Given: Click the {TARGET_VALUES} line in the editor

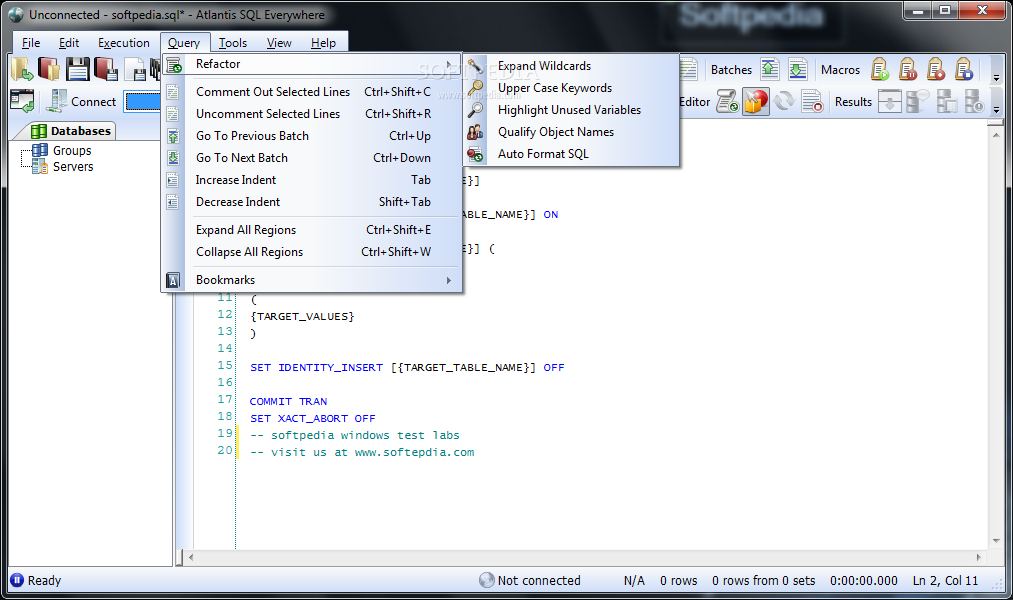Looking at the screenshot, I should [x=302, y=316].
